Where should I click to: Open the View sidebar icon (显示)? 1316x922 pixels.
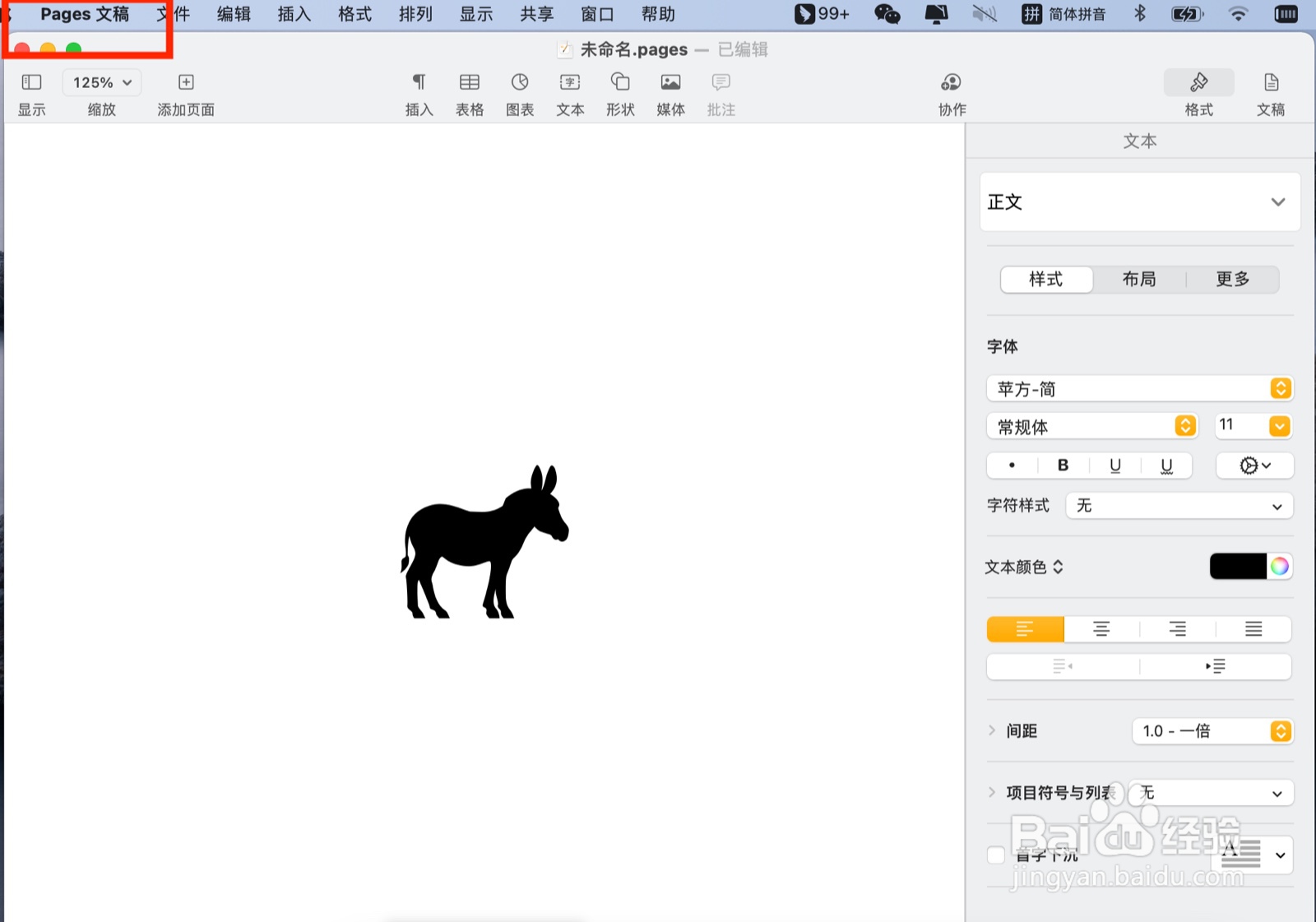pyautogui.click(x=31, y=82)
